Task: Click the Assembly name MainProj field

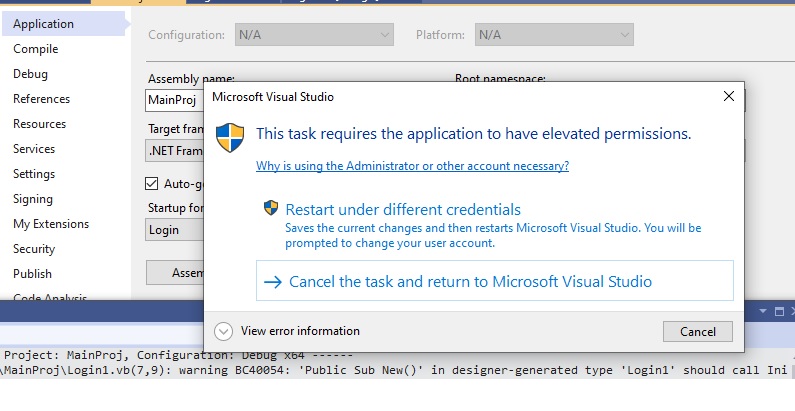Action: tap(175, 100)
